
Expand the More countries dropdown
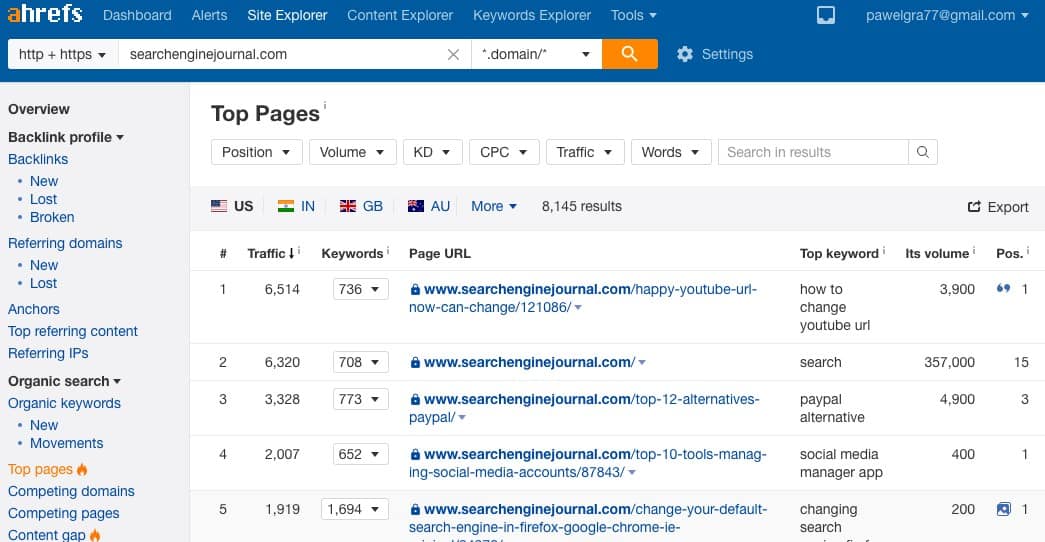(x=494, y=207)
